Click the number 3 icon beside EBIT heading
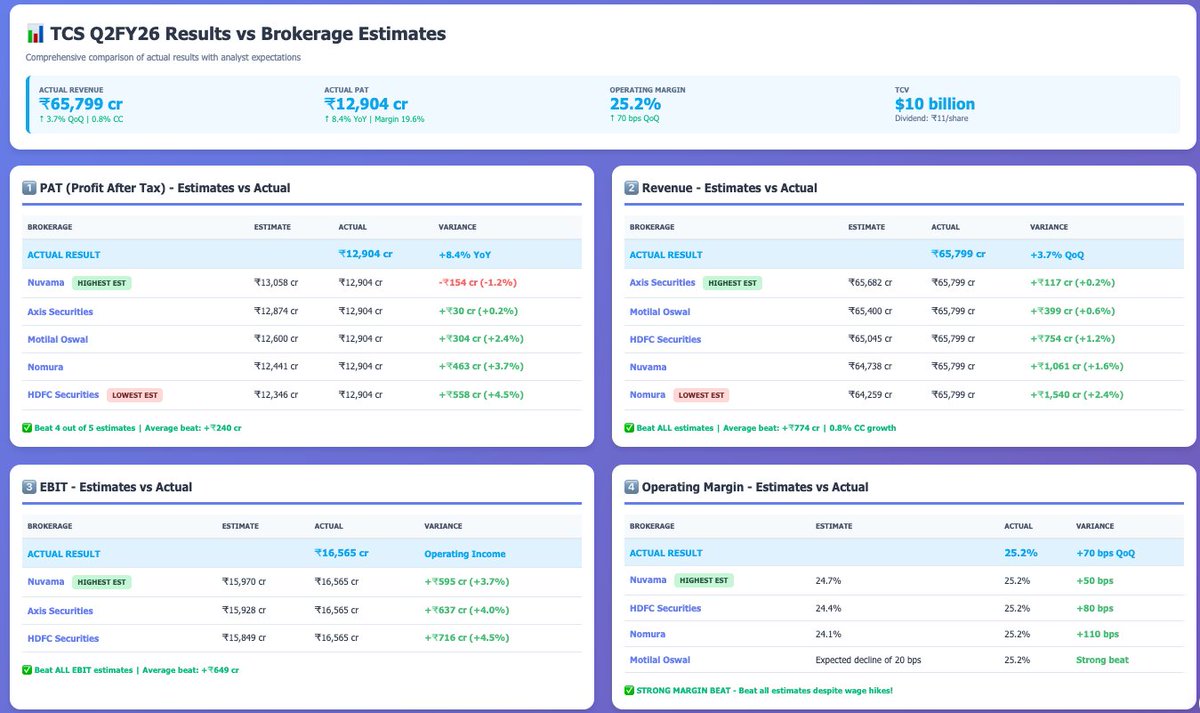 click(29, 487)
